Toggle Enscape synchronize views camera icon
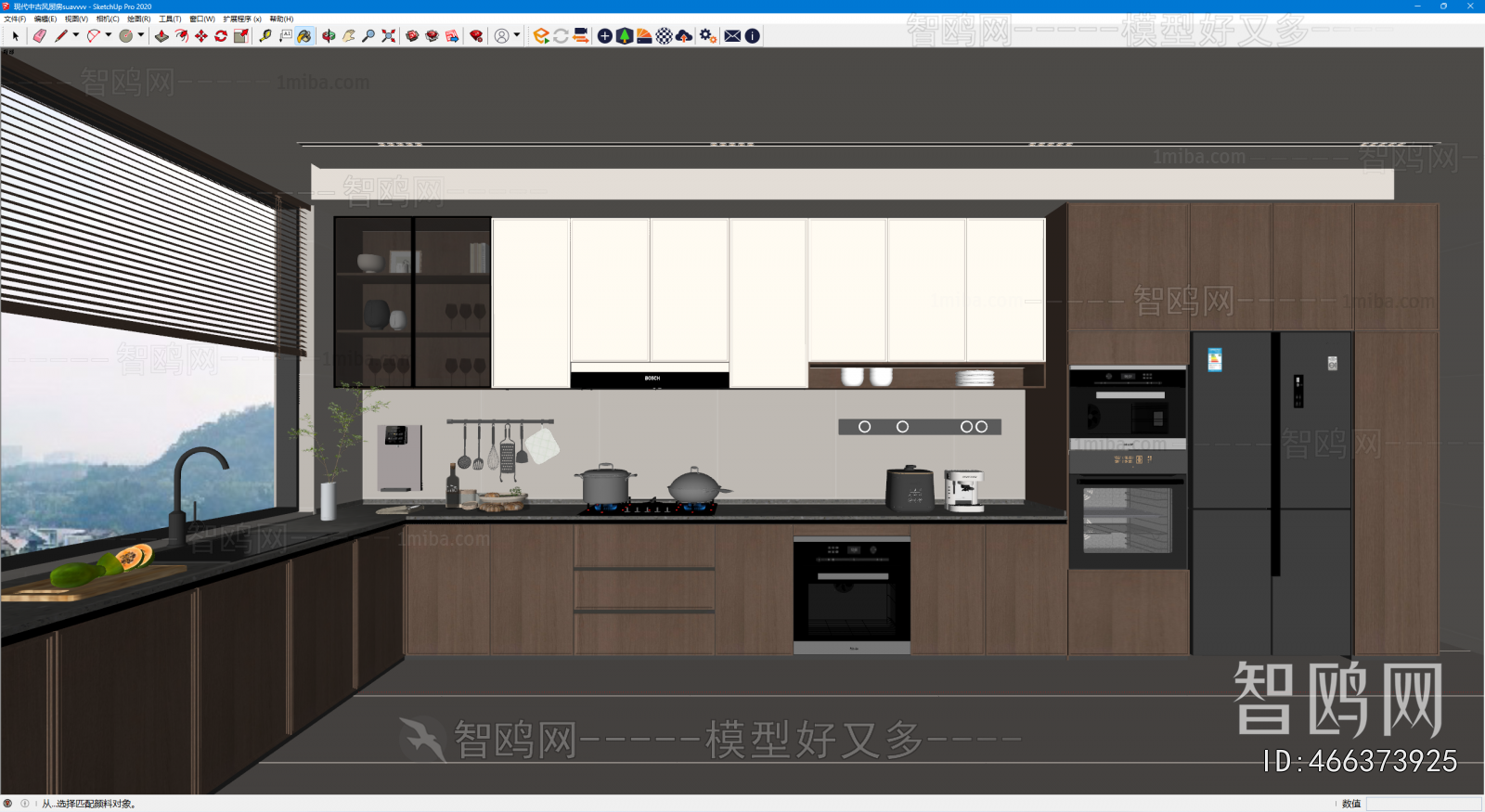 tap(581, 36)
